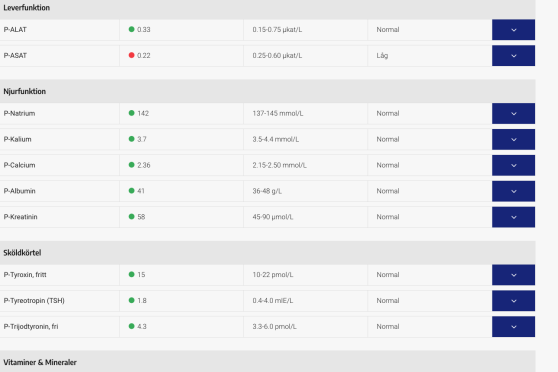Click the green dot beside 142 value
This screenshot has width=558, height=372.
(x=131, y=113)
